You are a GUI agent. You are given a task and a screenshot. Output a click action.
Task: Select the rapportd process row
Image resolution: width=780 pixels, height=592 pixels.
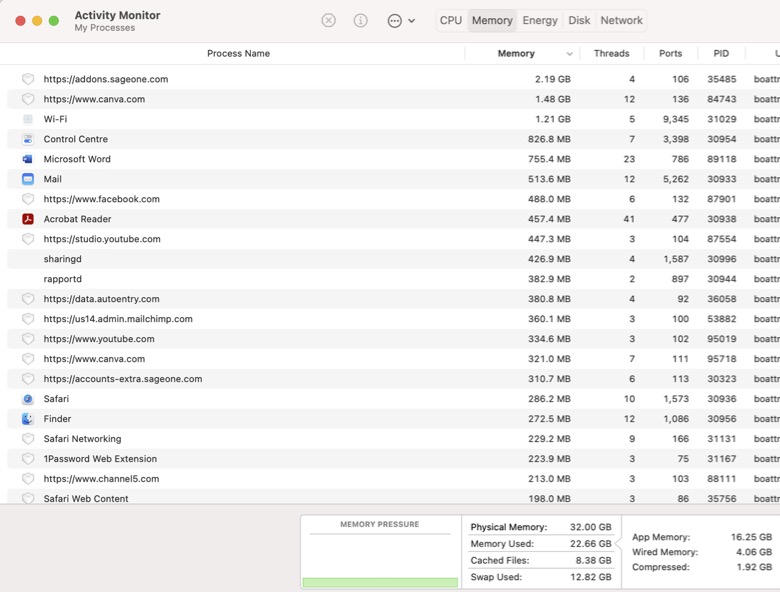pyautogui.click(x=393, y=279)
